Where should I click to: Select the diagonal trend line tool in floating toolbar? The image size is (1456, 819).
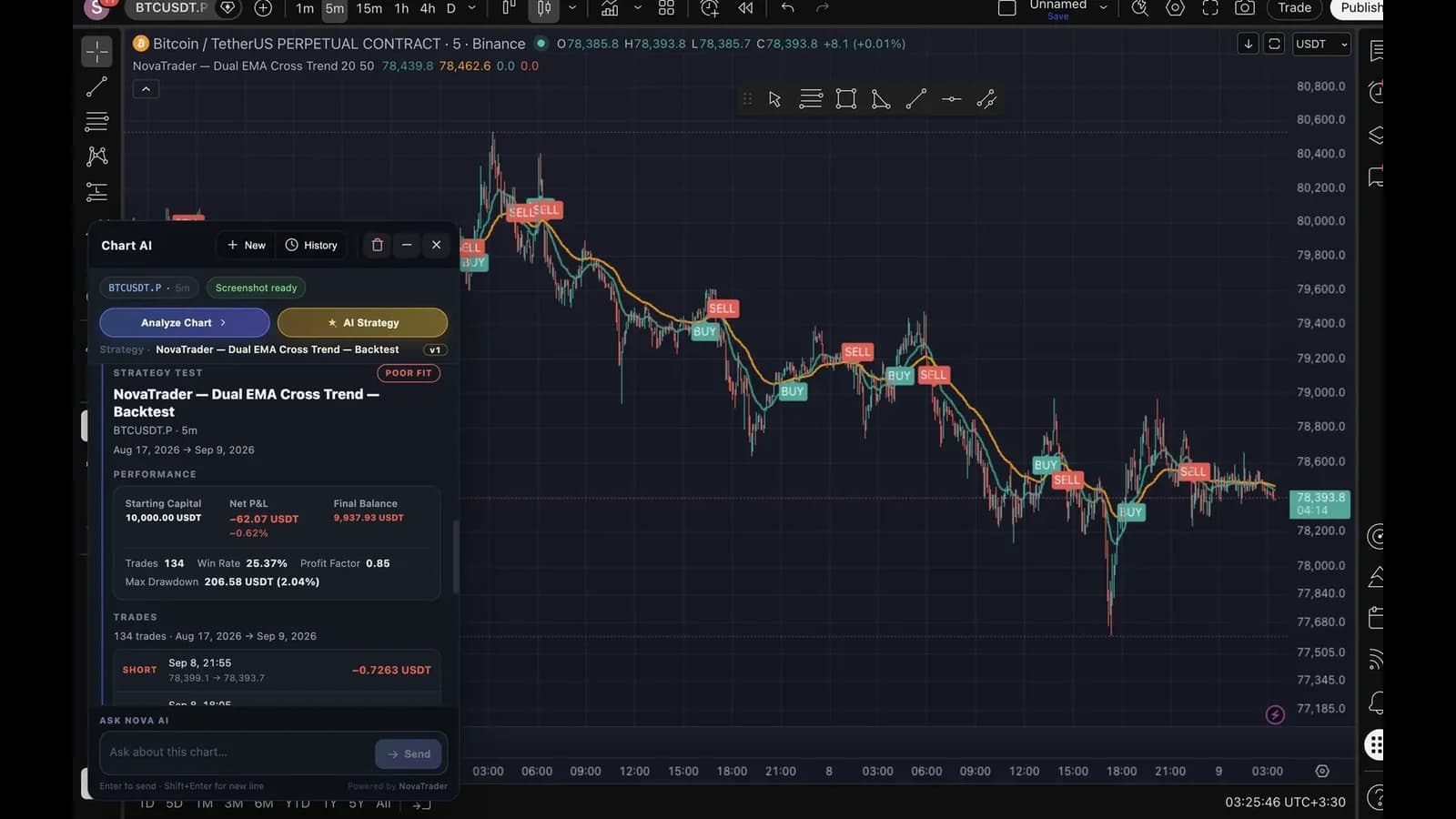click(x=916, y=99)
